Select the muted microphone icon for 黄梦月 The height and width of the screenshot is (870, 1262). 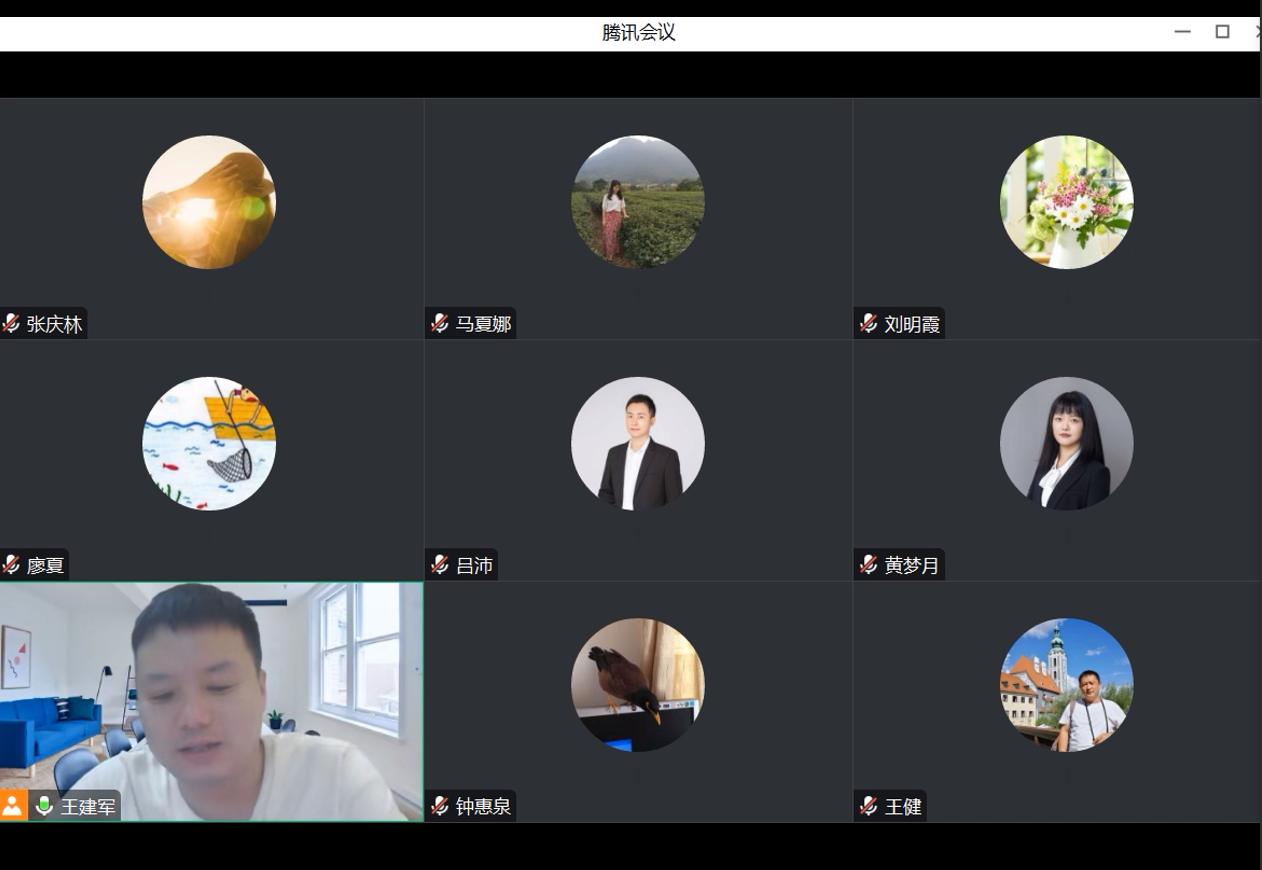coord(869,565)
